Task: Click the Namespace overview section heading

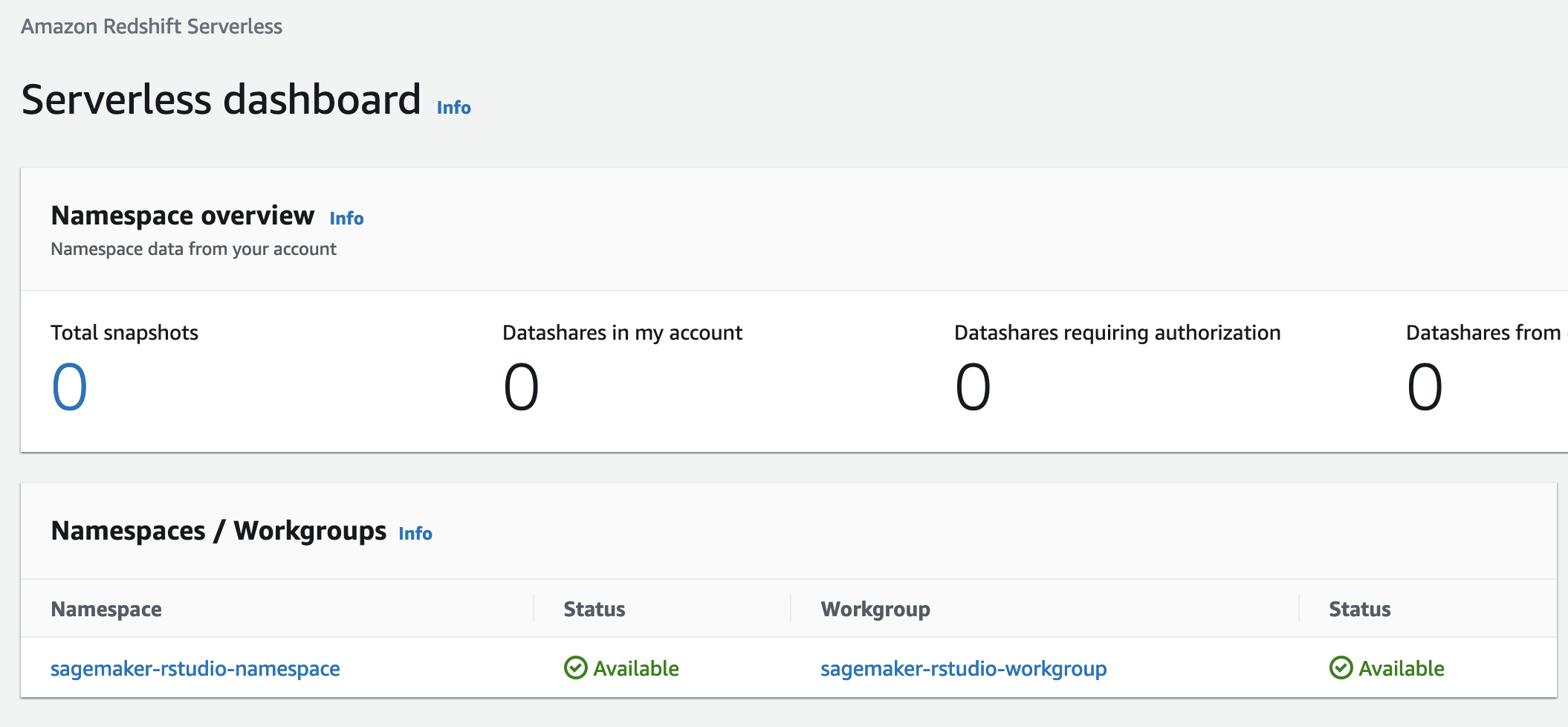Action: [182, 216]
